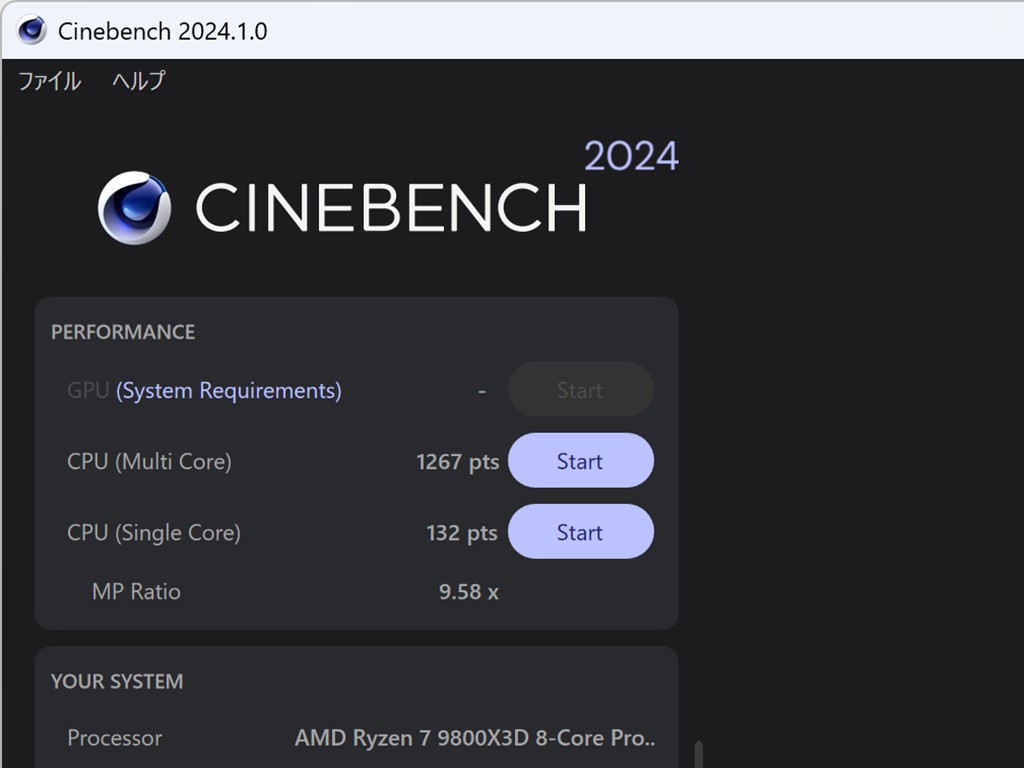The image size is (1024, 768).
Task: Click the YOUR SYSTEM section header
Action: coord(117,681)
